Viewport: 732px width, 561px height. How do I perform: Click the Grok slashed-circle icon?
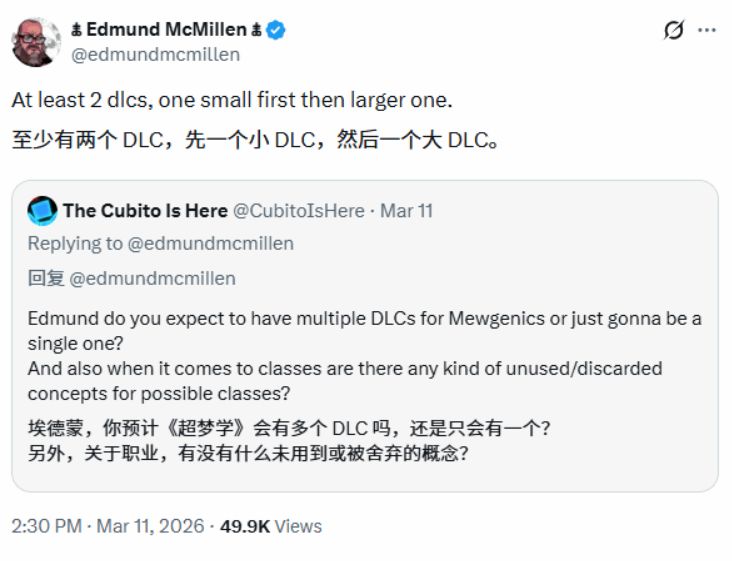(674, 30)
